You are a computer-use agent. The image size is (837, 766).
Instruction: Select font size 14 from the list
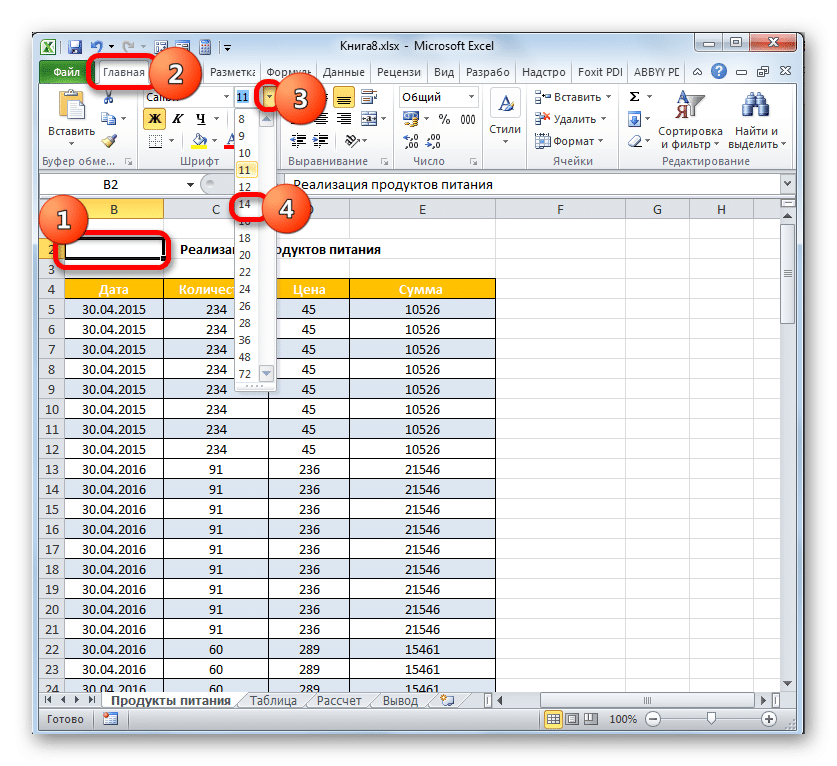[x=245, y=204]
